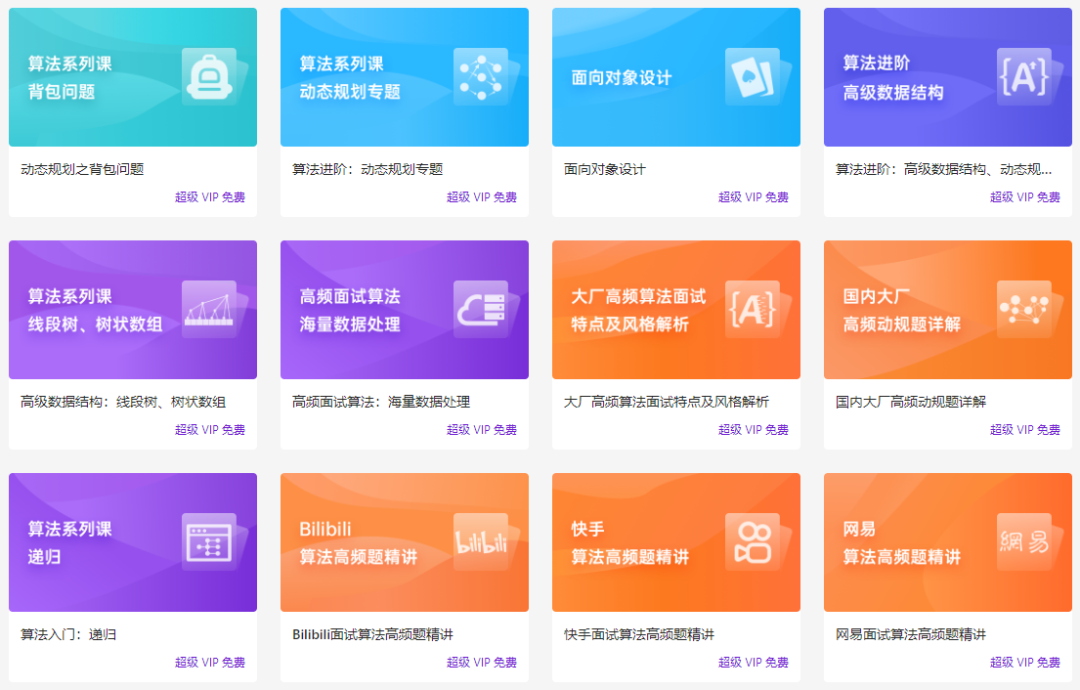
Task: Click the backpack icon on 背包问题 banner
Action: [x=209, y=76]
